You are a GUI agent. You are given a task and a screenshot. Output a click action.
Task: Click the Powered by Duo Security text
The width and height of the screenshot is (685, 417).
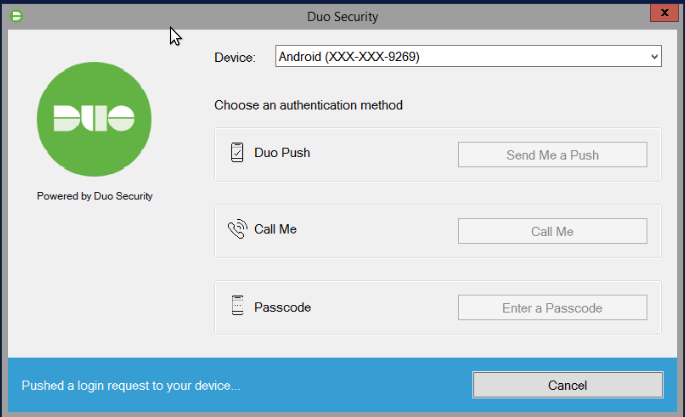(x=95, y=196)
